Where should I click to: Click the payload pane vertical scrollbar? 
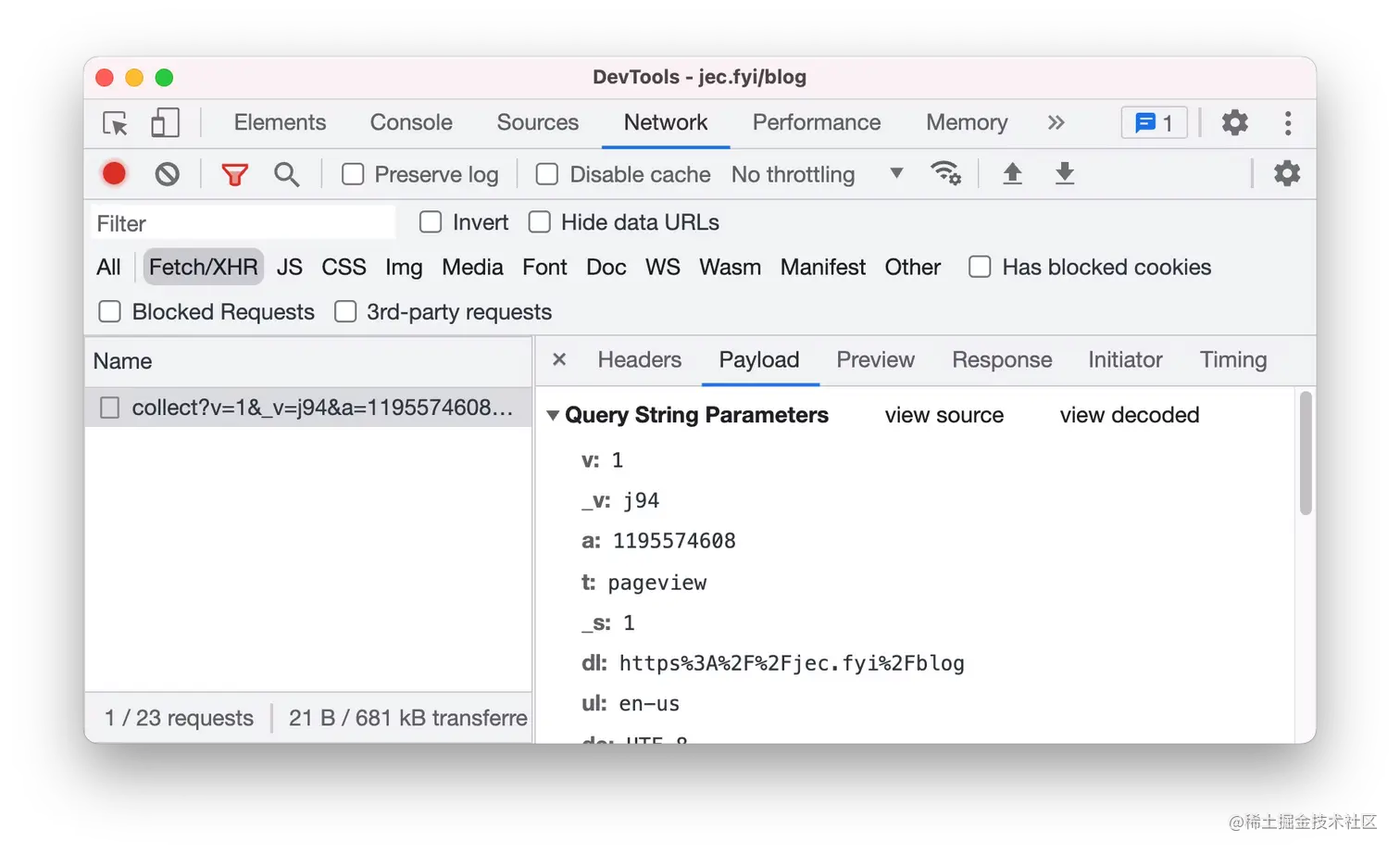pos(1306,453)
